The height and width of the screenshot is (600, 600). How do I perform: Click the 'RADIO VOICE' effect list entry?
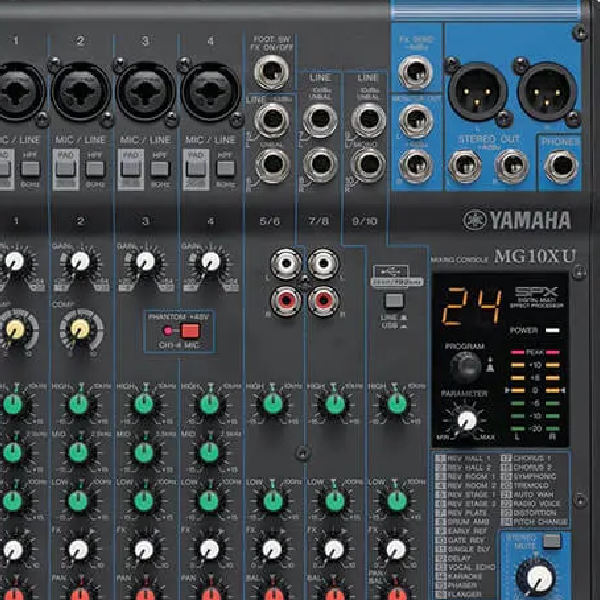(537, 503)
